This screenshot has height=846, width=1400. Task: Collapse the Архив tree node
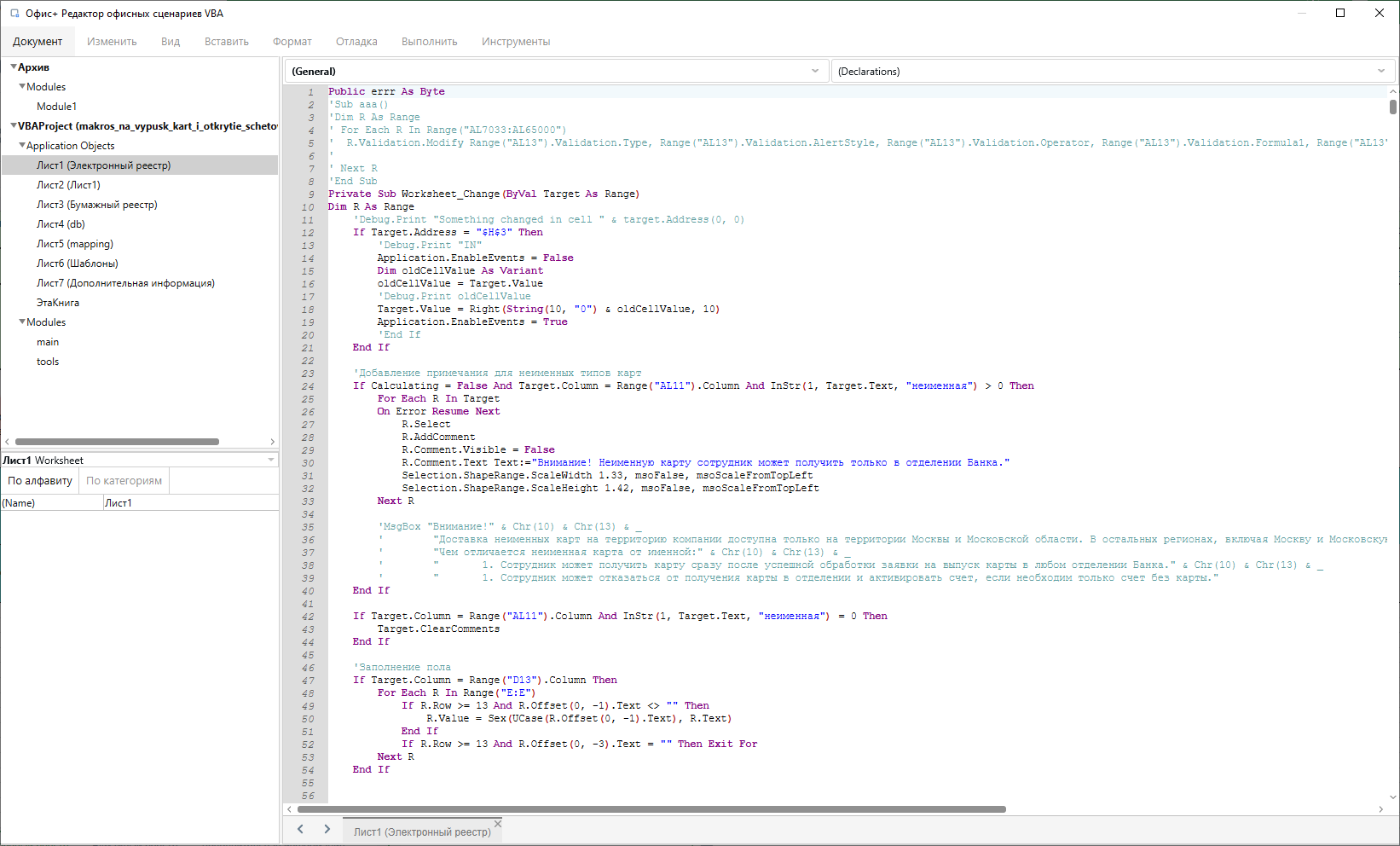12,67
